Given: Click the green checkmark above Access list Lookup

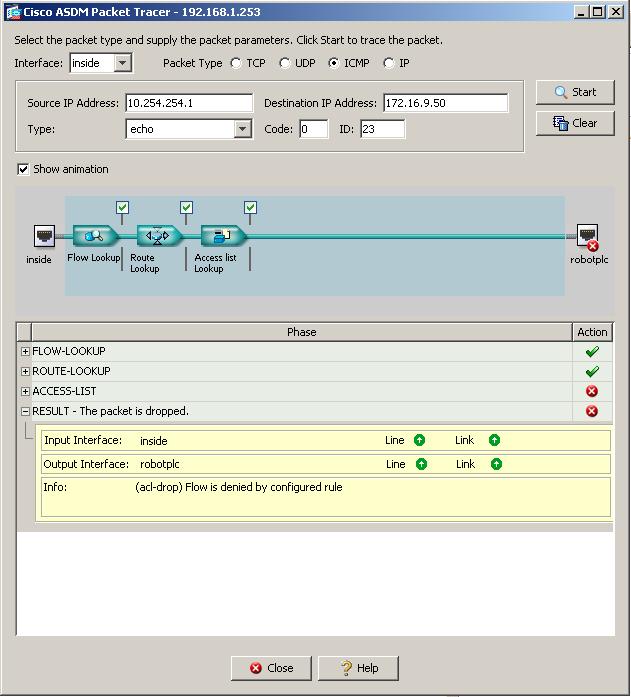Looking at the screenshot, I should click(250, 207).
